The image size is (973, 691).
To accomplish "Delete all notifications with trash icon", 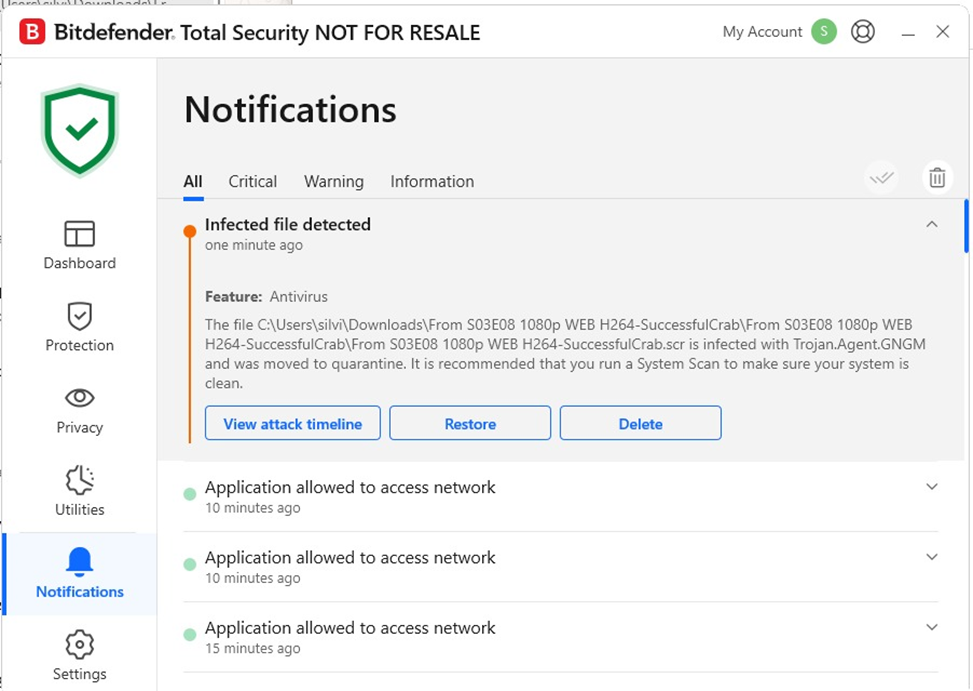I will (937, 178).
